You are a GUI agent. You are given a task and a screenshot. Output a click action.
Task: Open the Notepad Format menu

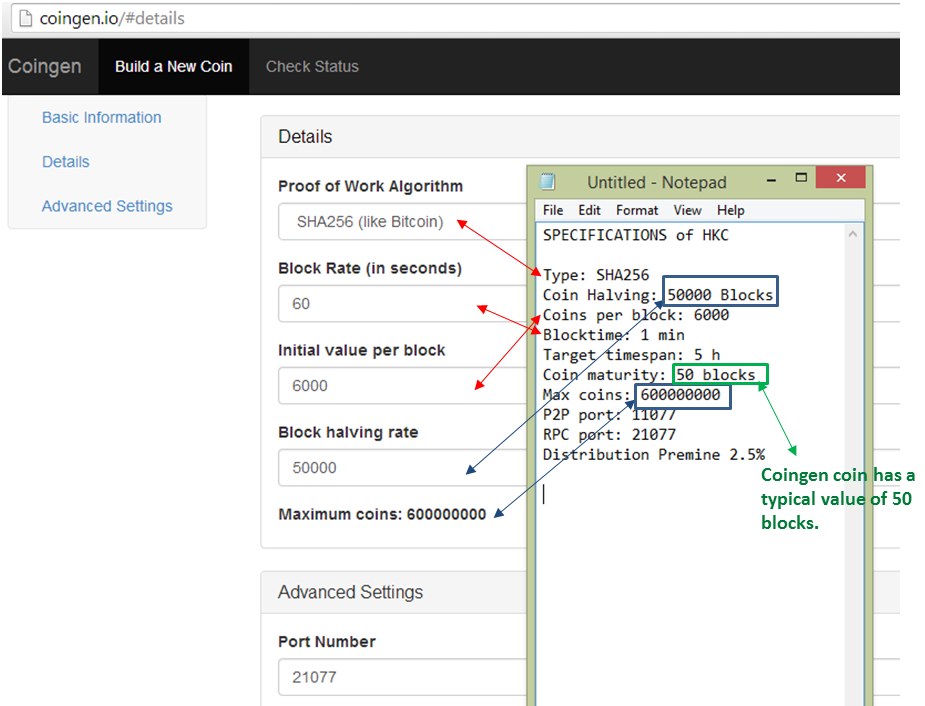[637, 211]
